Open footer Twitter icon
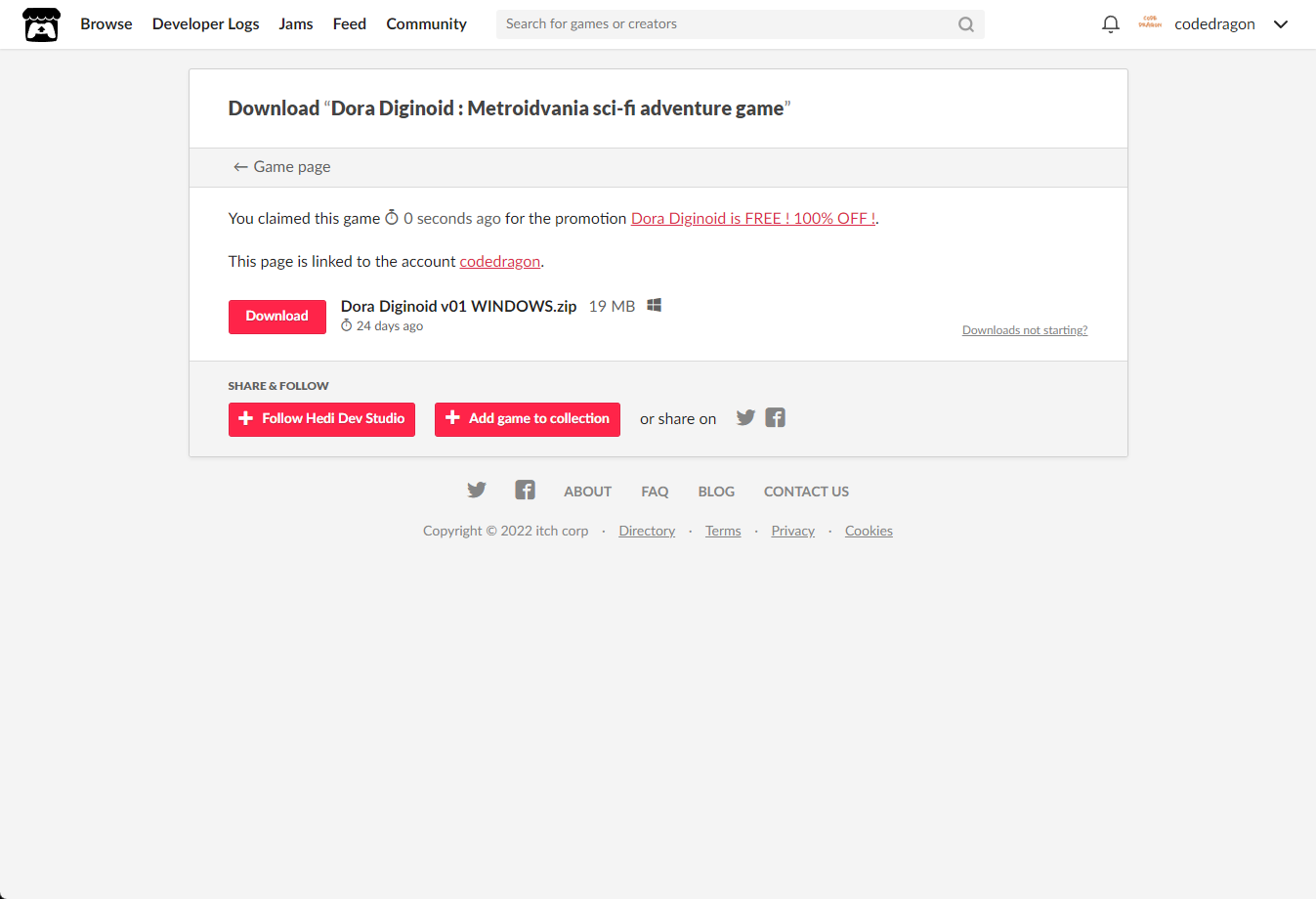Image resolution: width=1316 pixels, height=899 pixels. coord(477,491)
